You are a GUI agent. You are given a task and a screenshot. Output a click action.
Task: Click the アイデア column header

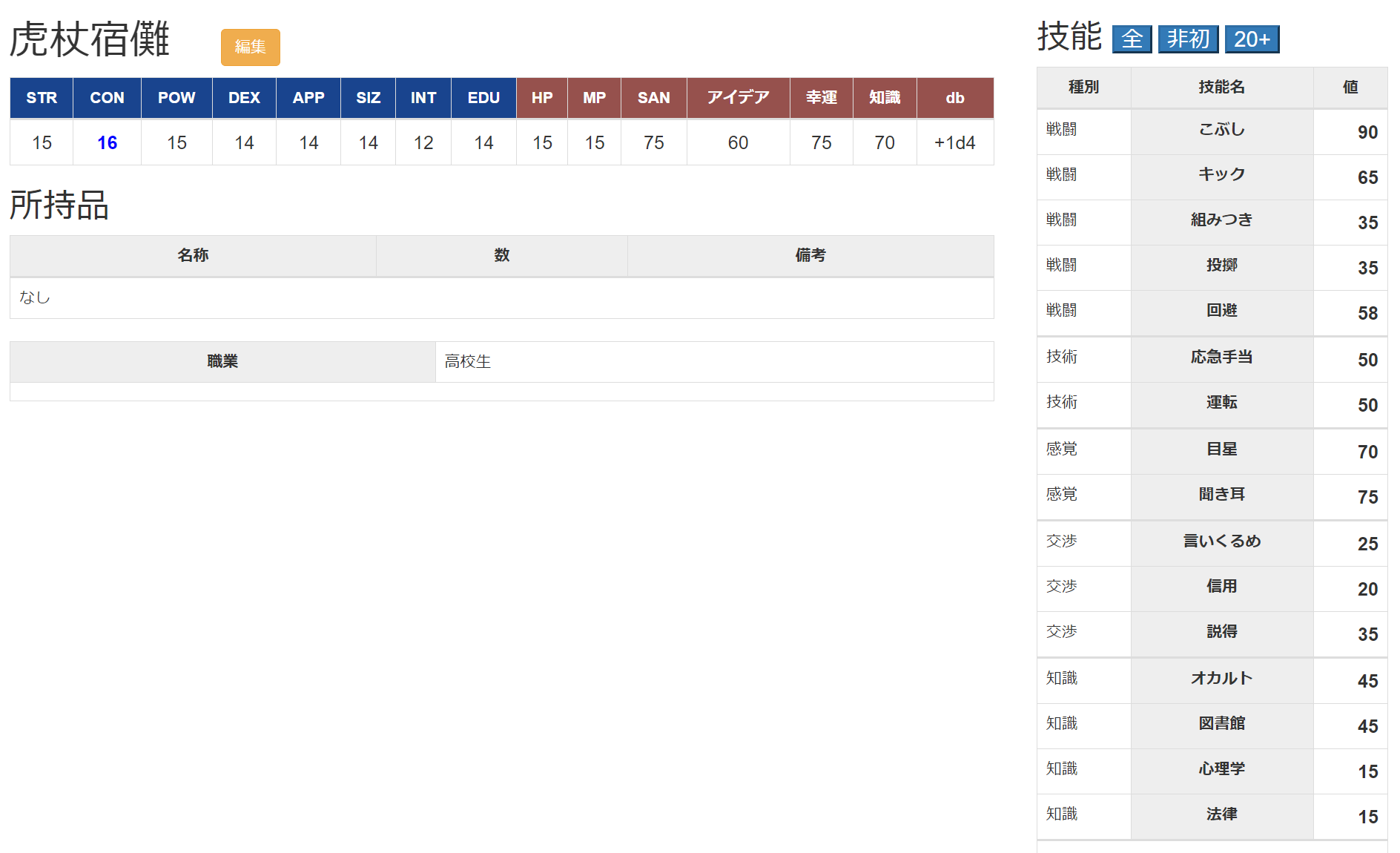click(738, 98)
